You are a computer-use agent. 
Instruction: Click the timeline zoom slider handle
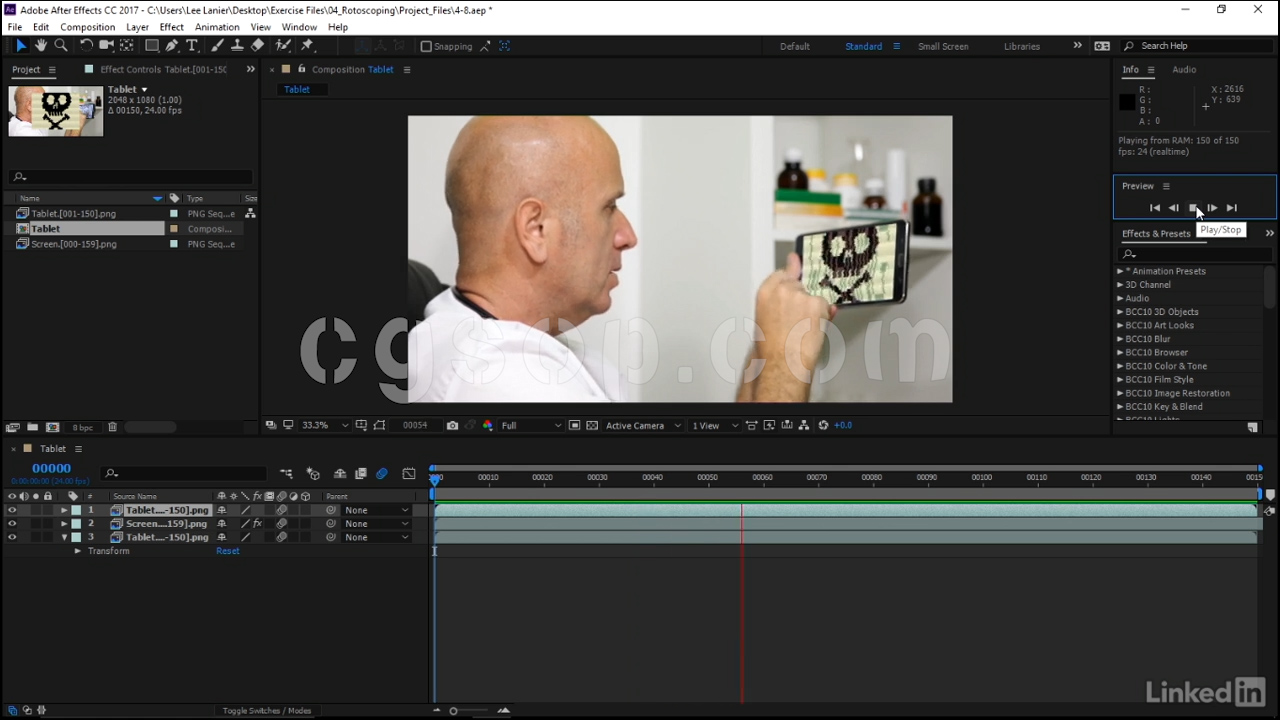tap(453, 711)
